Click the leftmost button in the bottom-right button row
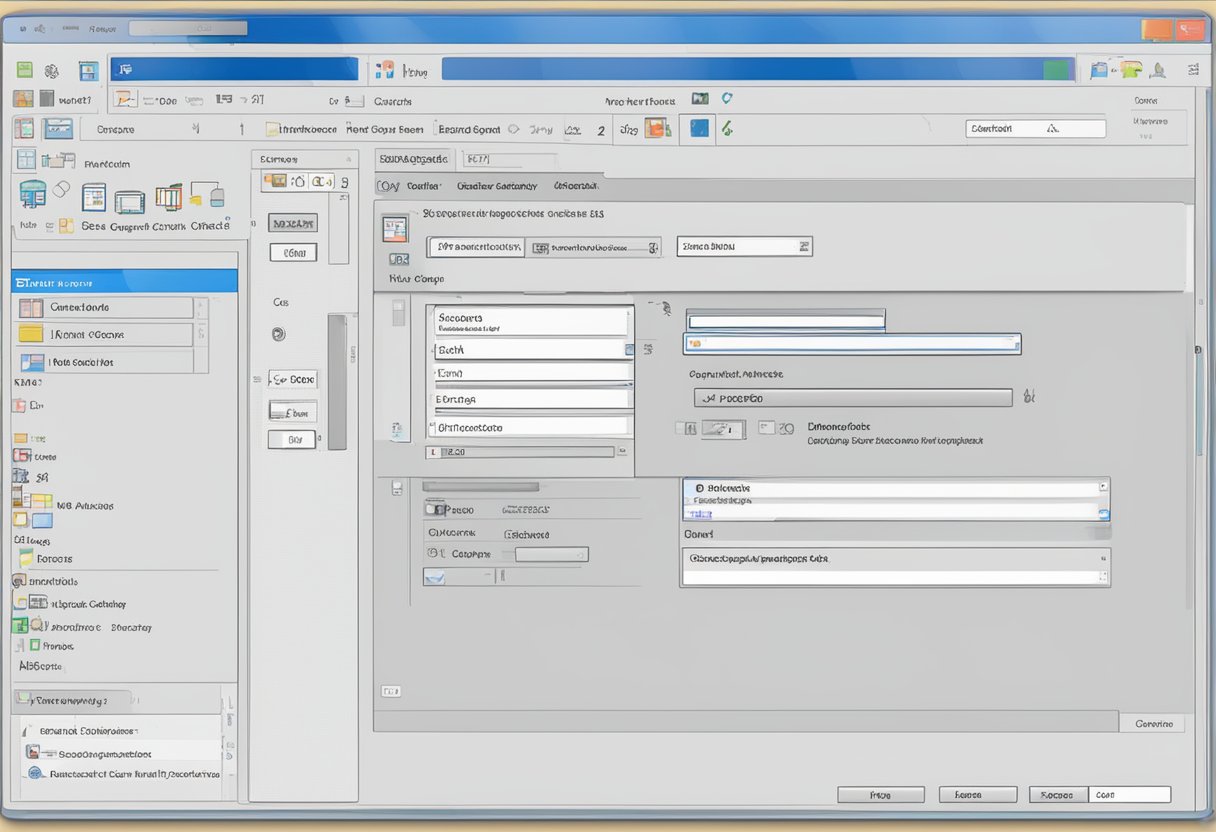 [x=880, y=795]
